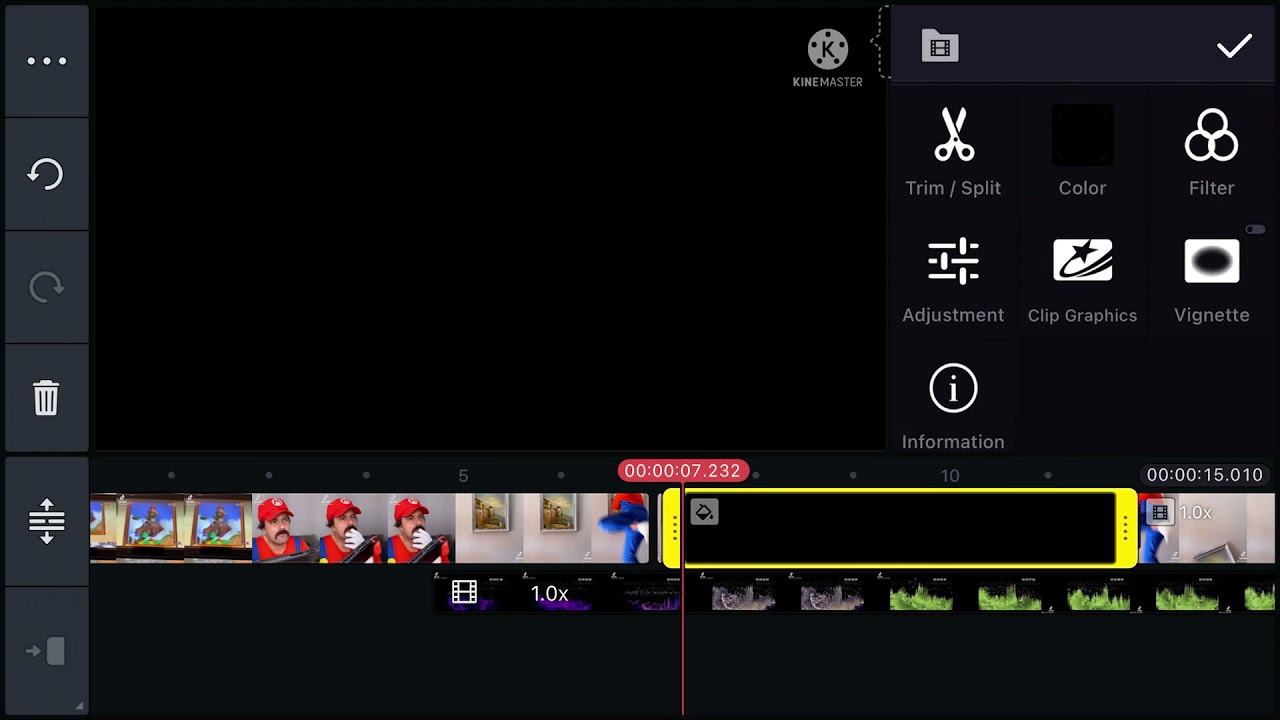Redo the last undone edit

pyautogui.click(x=46, y=288)
